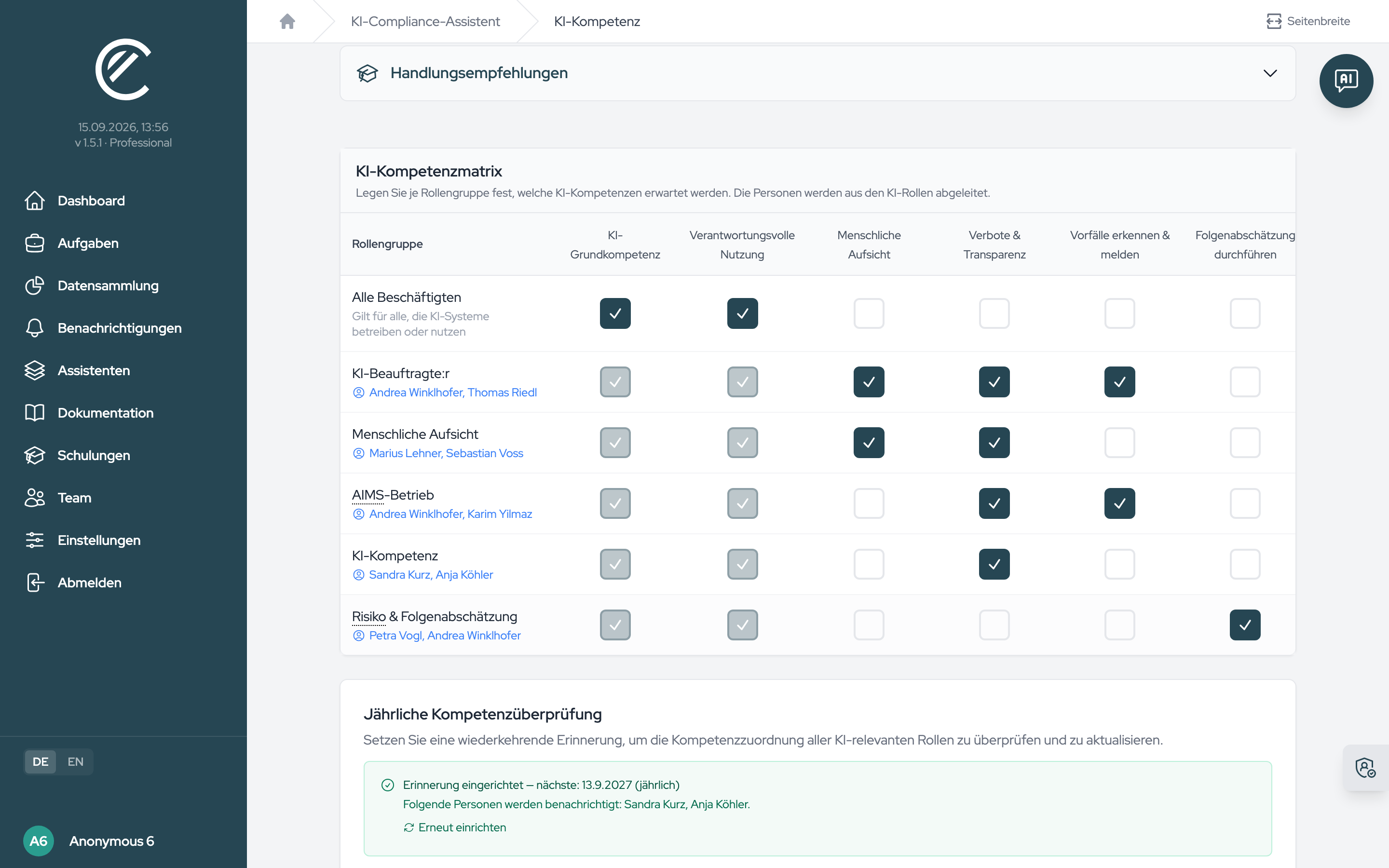1389x868 pixels.
Task: Open Sandra Kurz, Anja Köhler link
Action: 431,575
